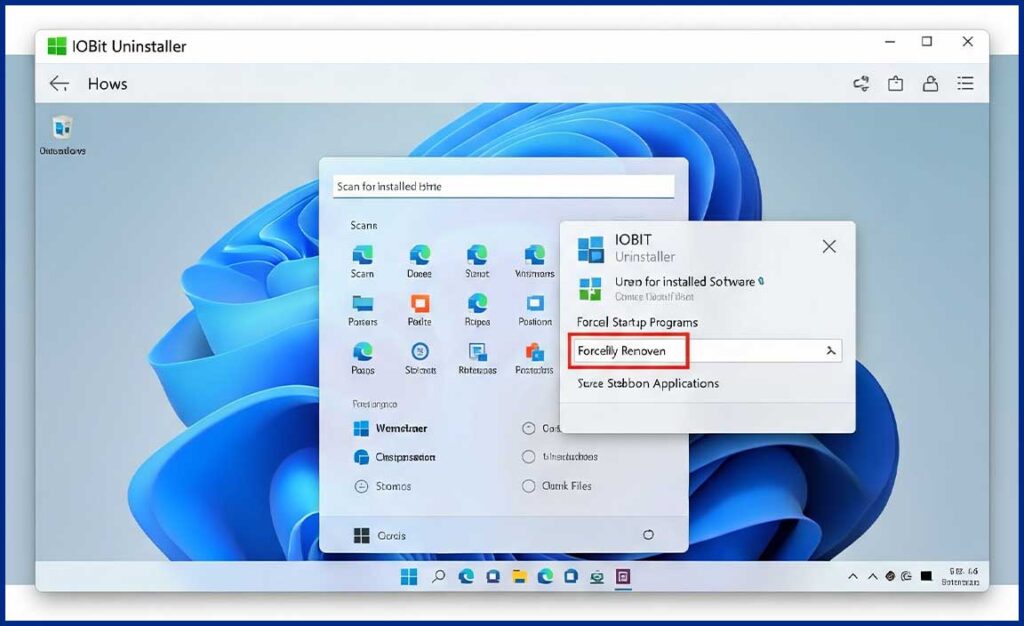Launch IObit Uninstaller from the taskbar
Screen dimensions: 1024x626
point(624,577)
